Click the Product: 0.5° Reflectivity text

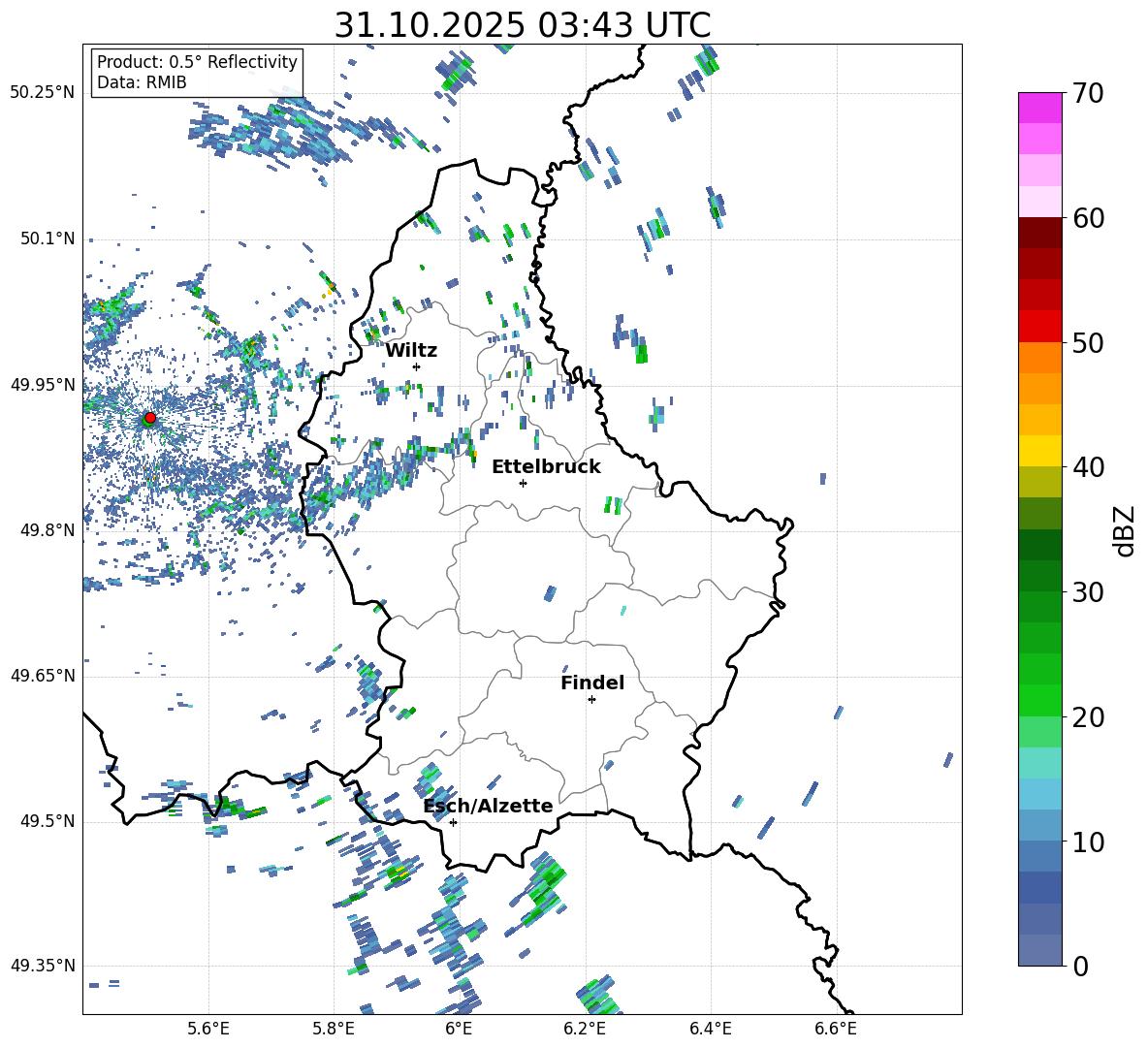[197, 62]
